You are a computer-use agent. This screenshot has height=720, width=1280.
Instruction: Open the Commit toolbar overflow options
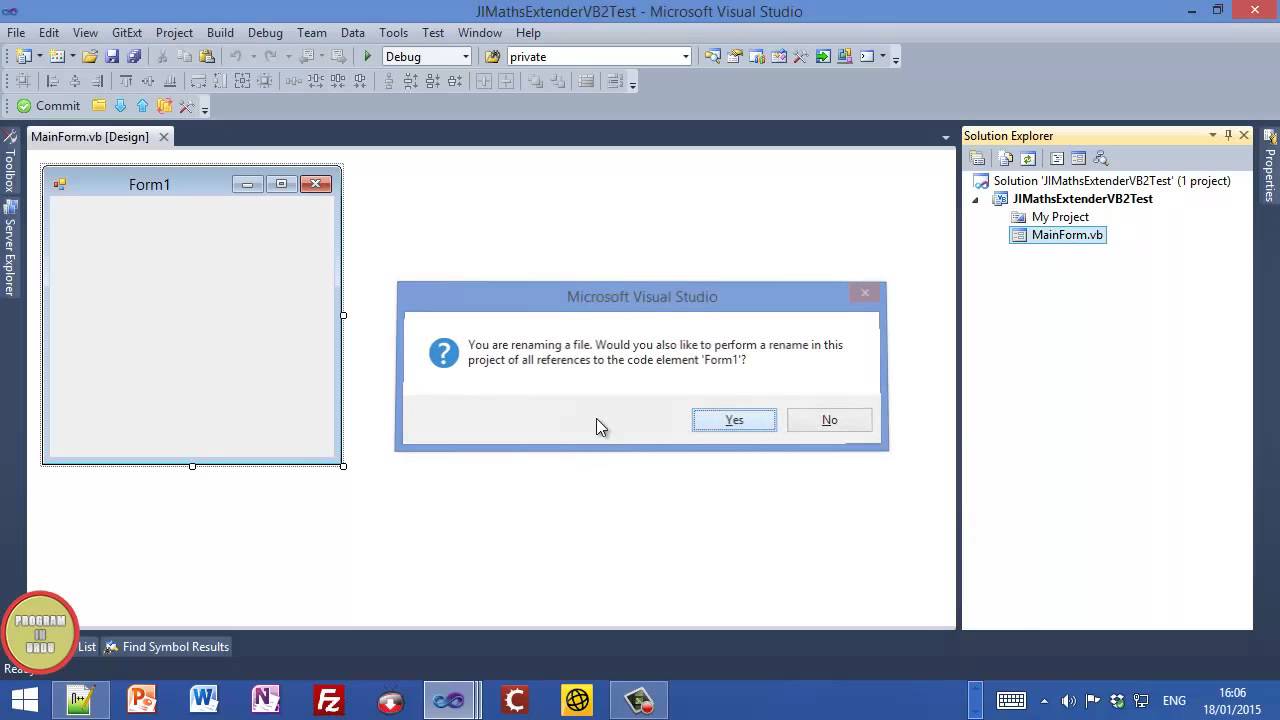[205, 108]
